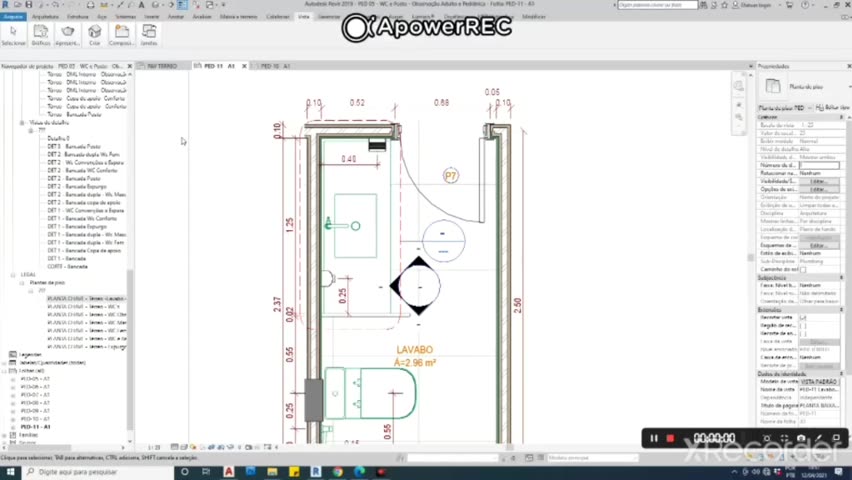Open the Gráficos ribbon panel icon
The width and height of the screenshot is (852, 480).
(x=41, y=35)
